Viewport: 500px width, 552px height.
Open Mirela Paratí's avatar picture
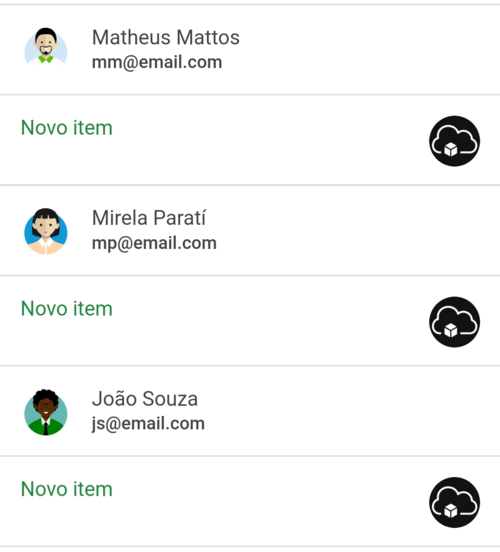coord(46,231)
